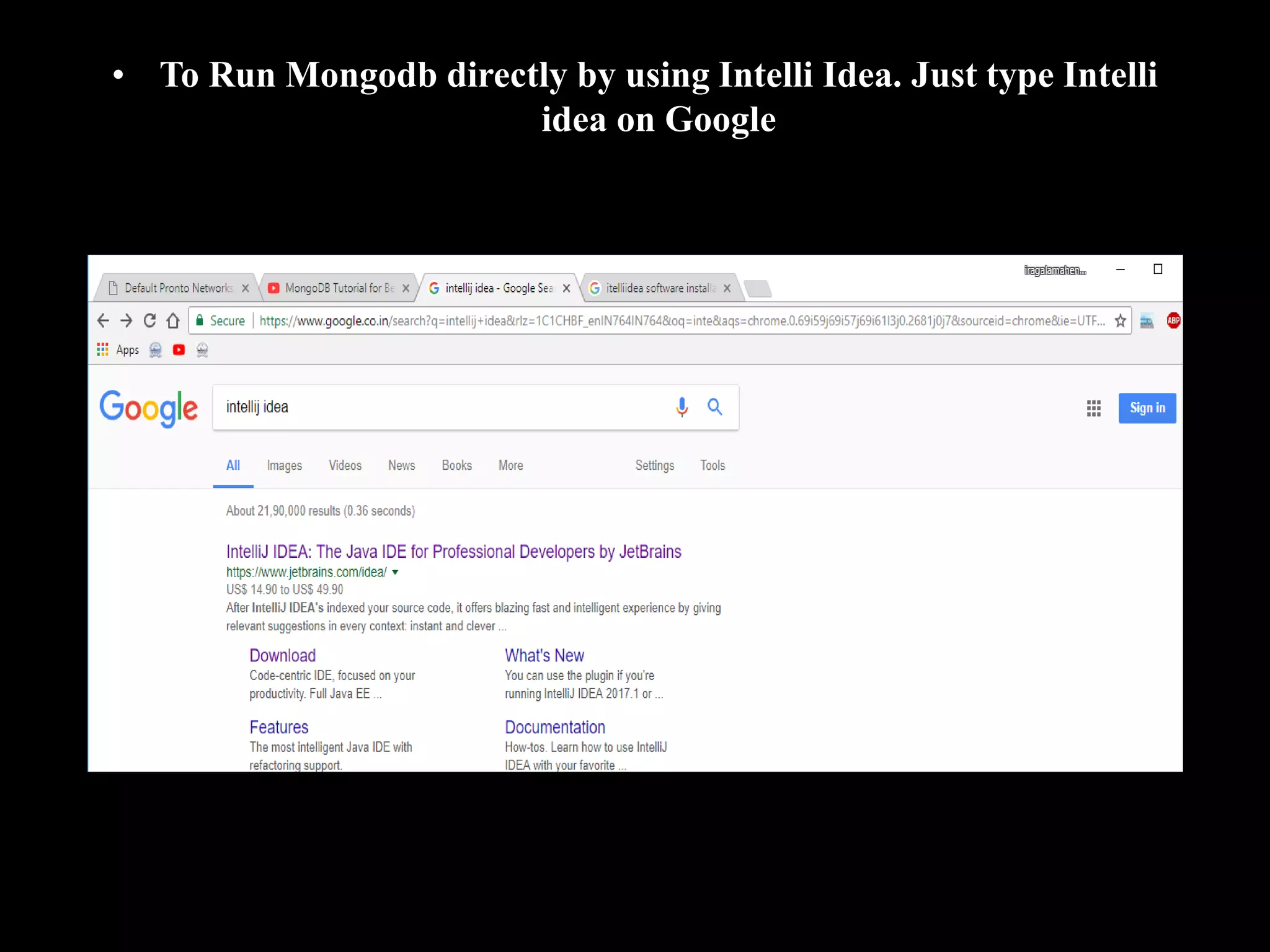
Task: Close the itelliidea software install tab
Action: 727,288
